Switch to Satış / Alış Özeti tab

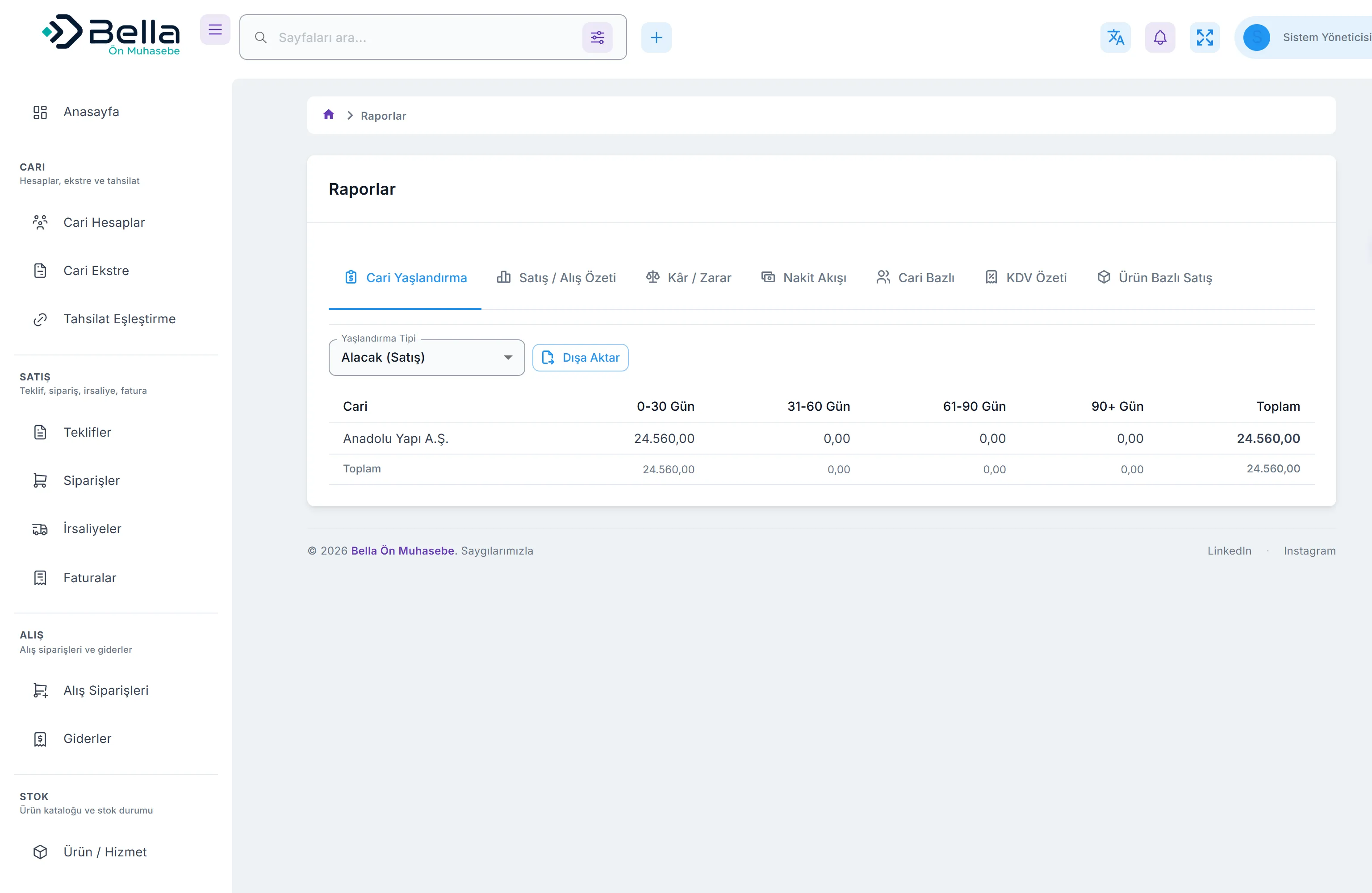tap(556, 278)
